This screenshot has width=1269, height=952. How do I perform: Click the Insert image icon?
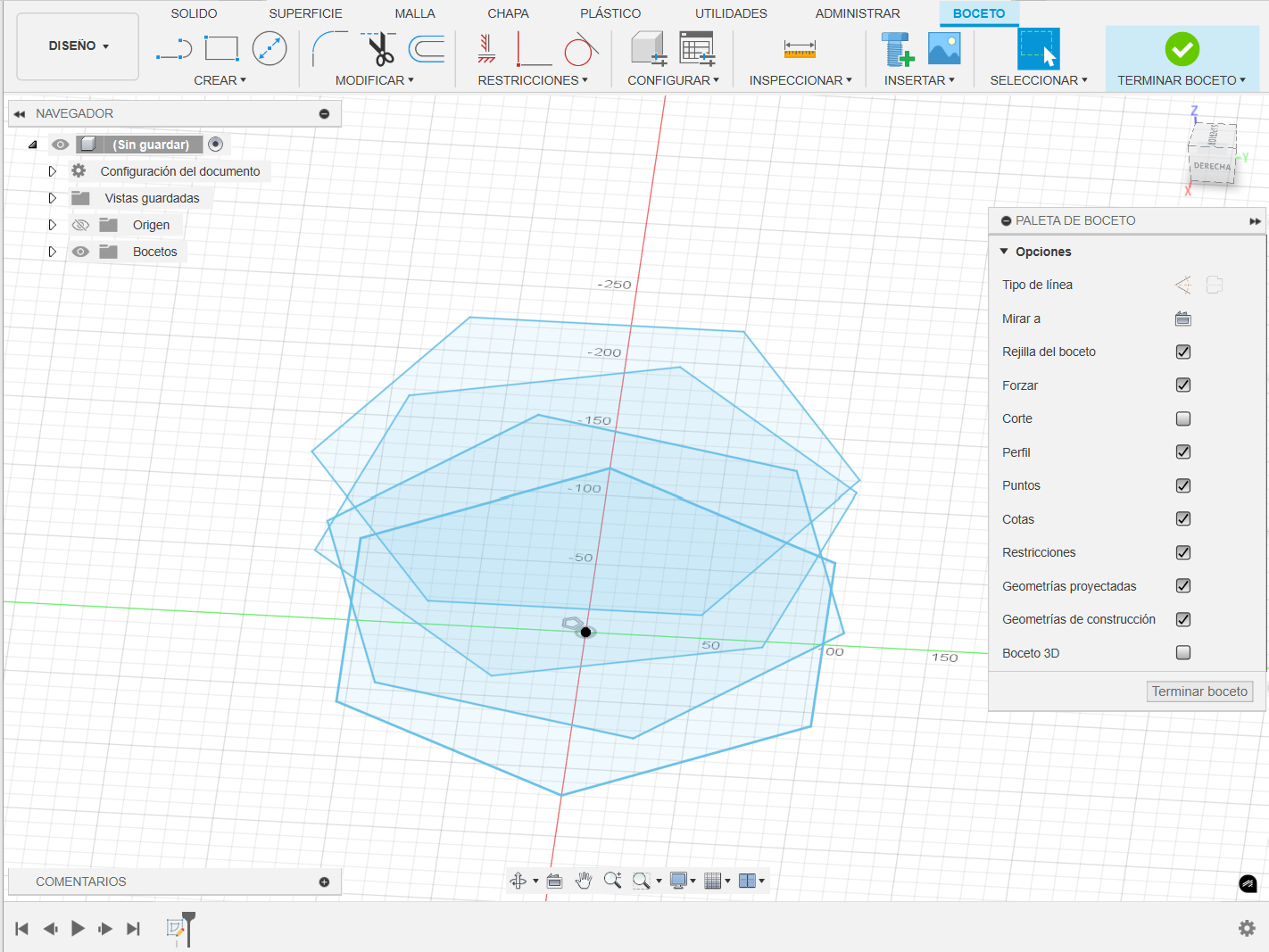click(944, 48)
